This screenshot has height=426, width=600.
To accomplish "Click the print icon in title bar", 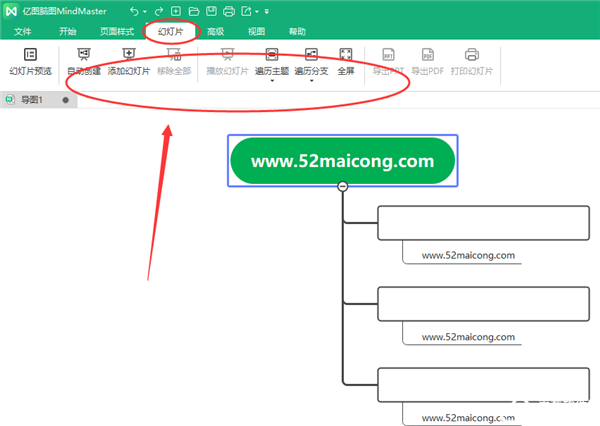I will pos(228,11).
